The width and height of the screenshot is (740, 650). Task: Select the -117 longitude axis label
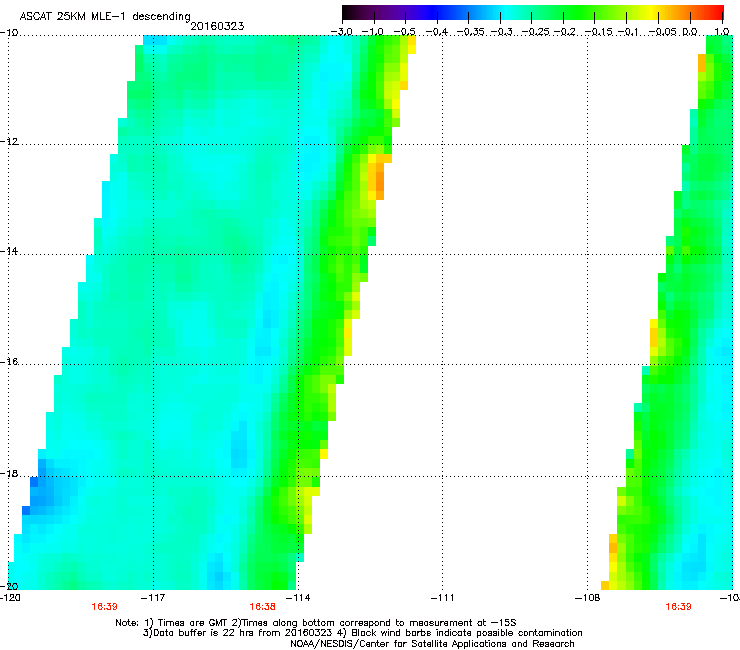click(153, 598)
